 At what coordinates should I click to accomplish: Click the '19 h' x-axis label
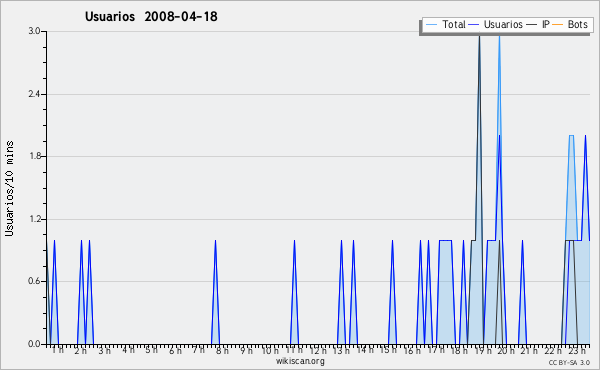click(x=483, y=350)
